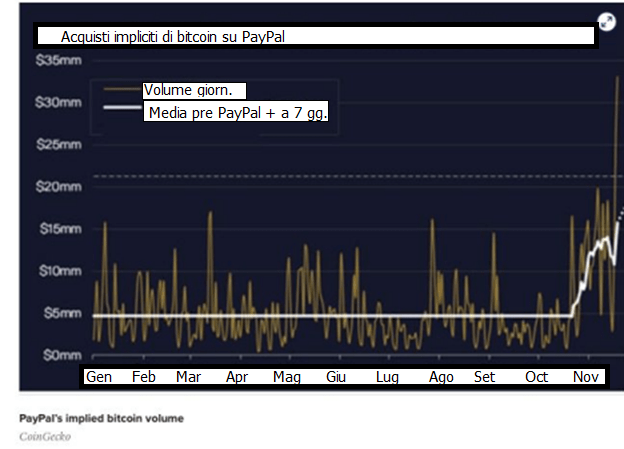Click the $25mm y-axis label

pyautogui.click(x=59, y=144)
